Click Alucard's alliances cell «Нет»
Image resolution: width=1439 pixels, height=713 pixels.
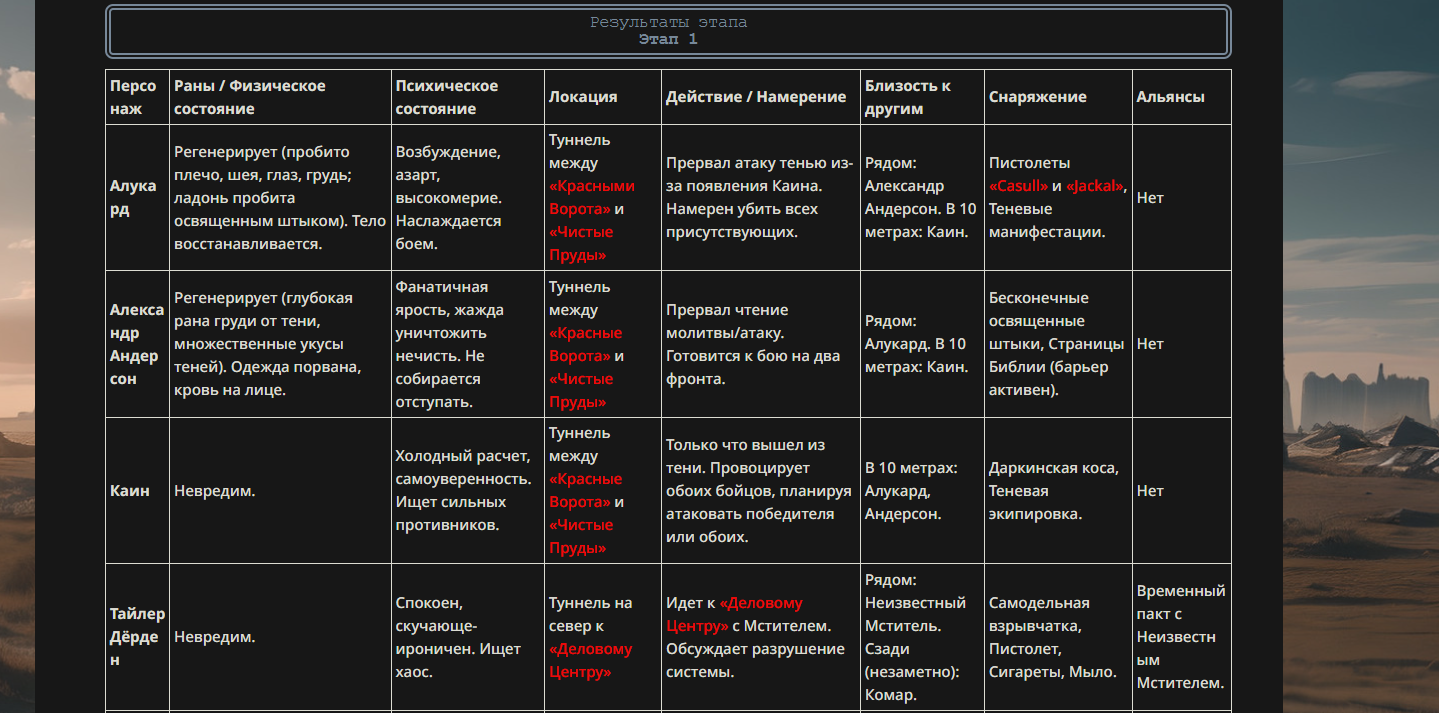pyautogui.click(x=1181, y=198)
